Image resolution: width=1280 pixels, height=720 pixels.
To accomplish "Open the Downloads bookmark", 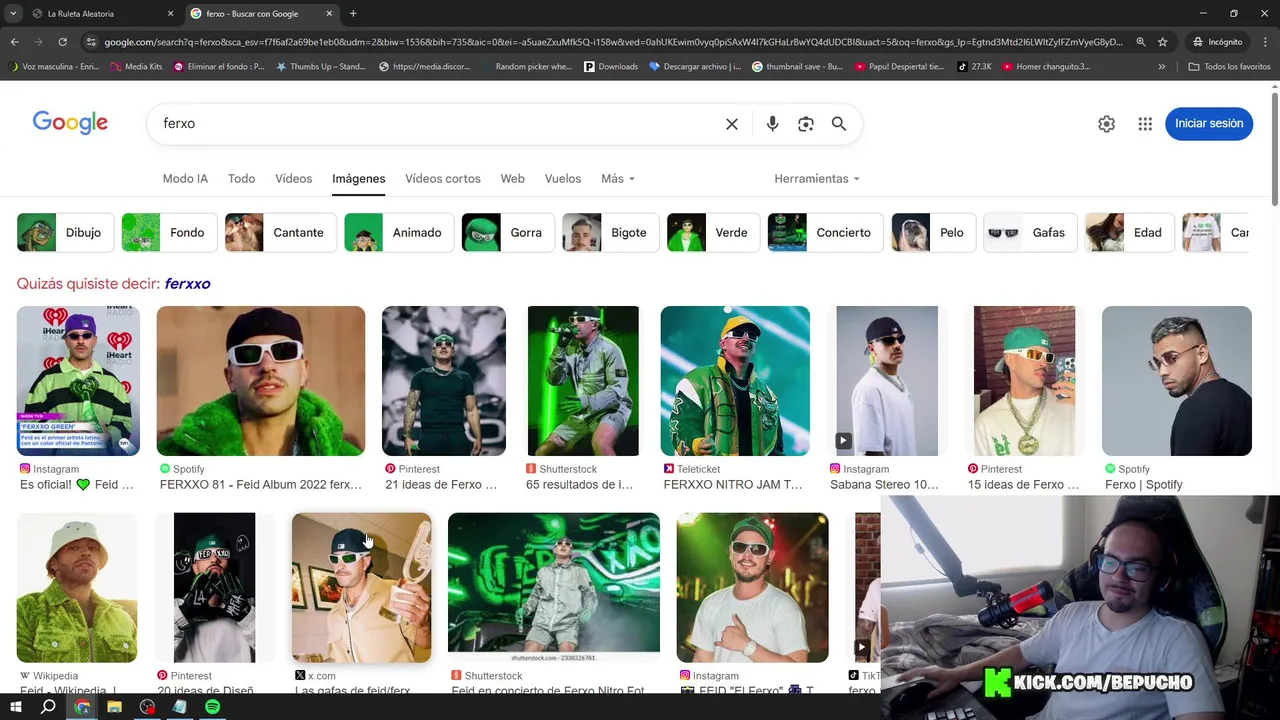I will pos(611,67).
